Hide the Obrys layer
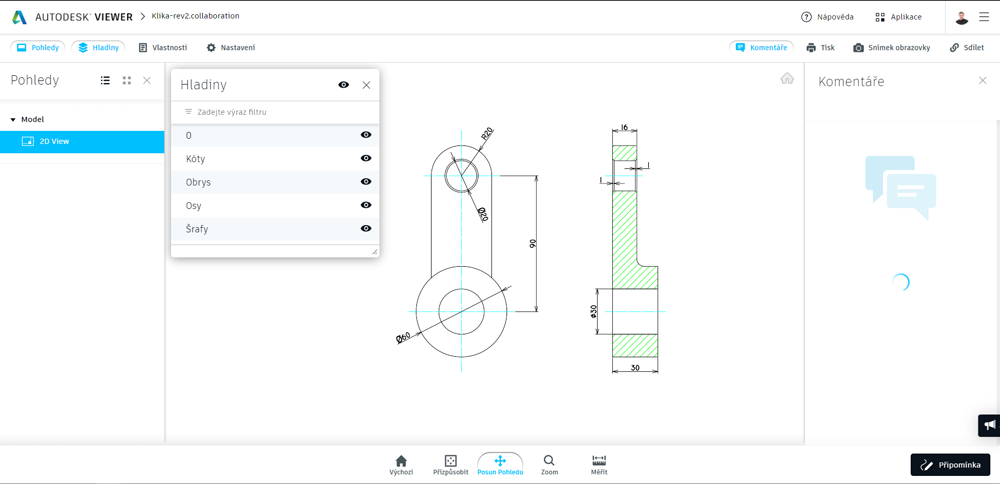Image resolution: width=1000 pixels, height=484 pixels. (x=366, y=182)
